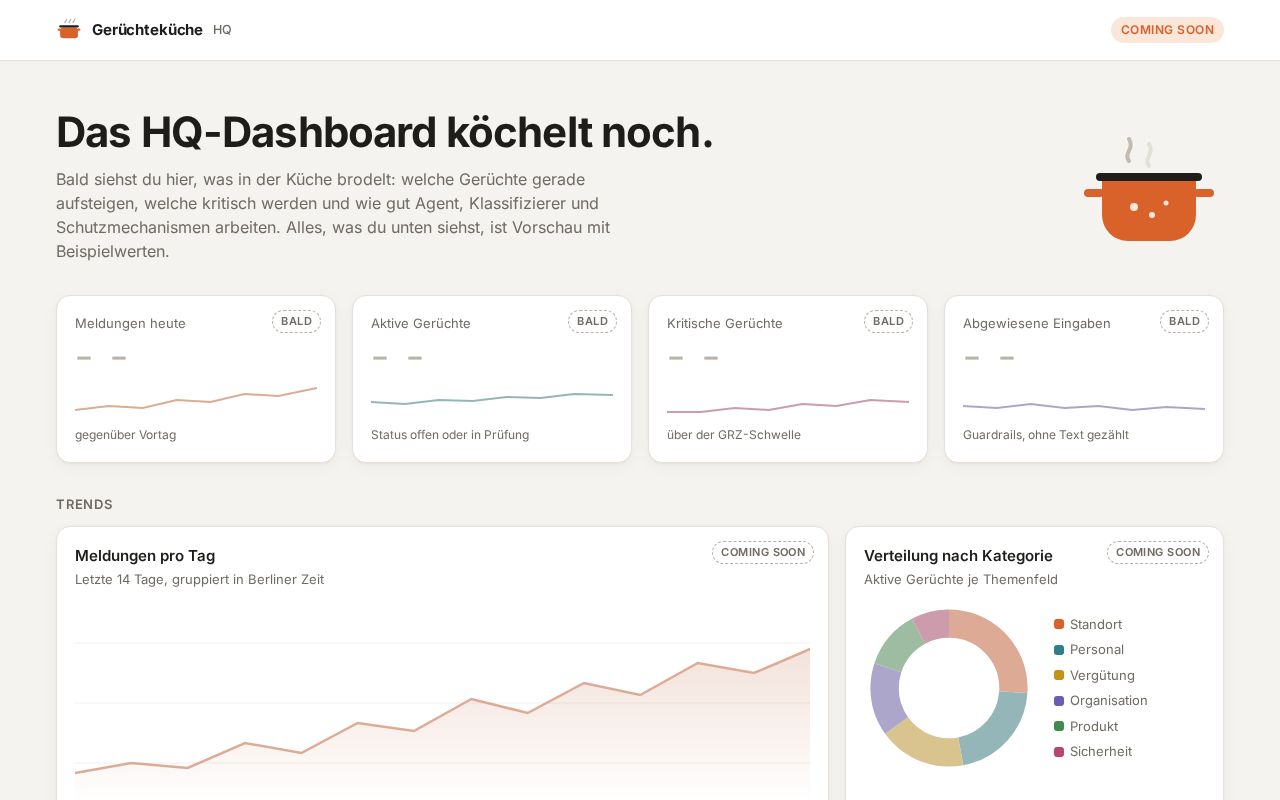Open the Gerüchteküche brand name link
1280x800 pixels.
(x=147, y=30)
